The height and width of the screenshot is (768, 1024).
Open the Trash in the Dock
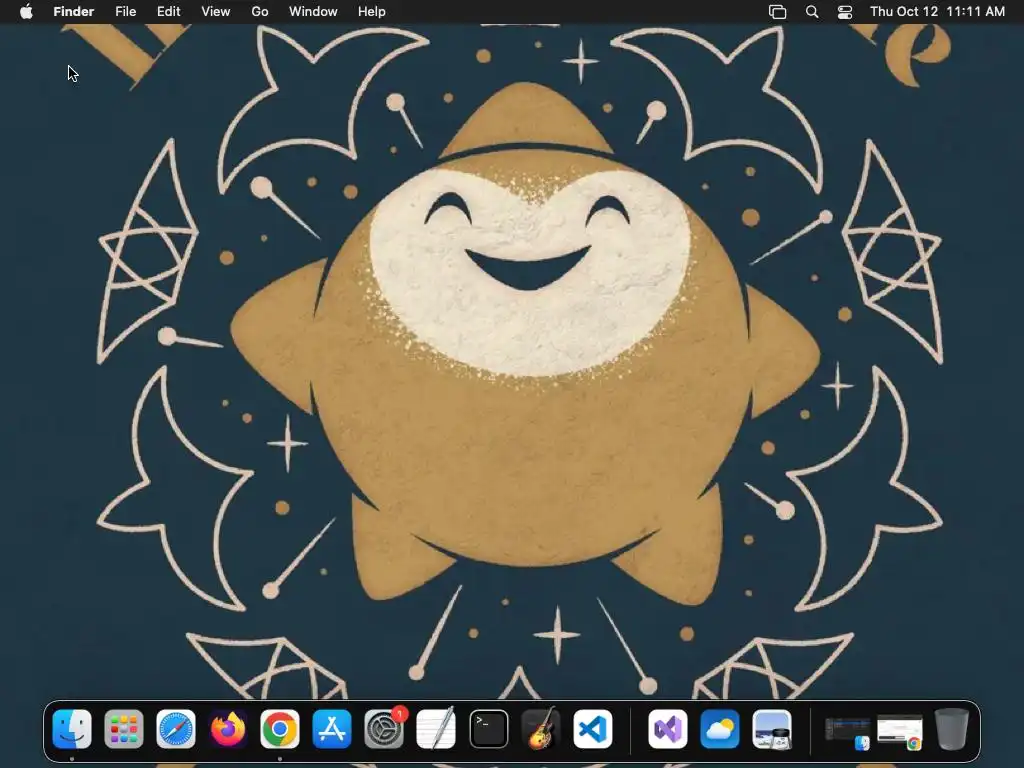point(952,728)
